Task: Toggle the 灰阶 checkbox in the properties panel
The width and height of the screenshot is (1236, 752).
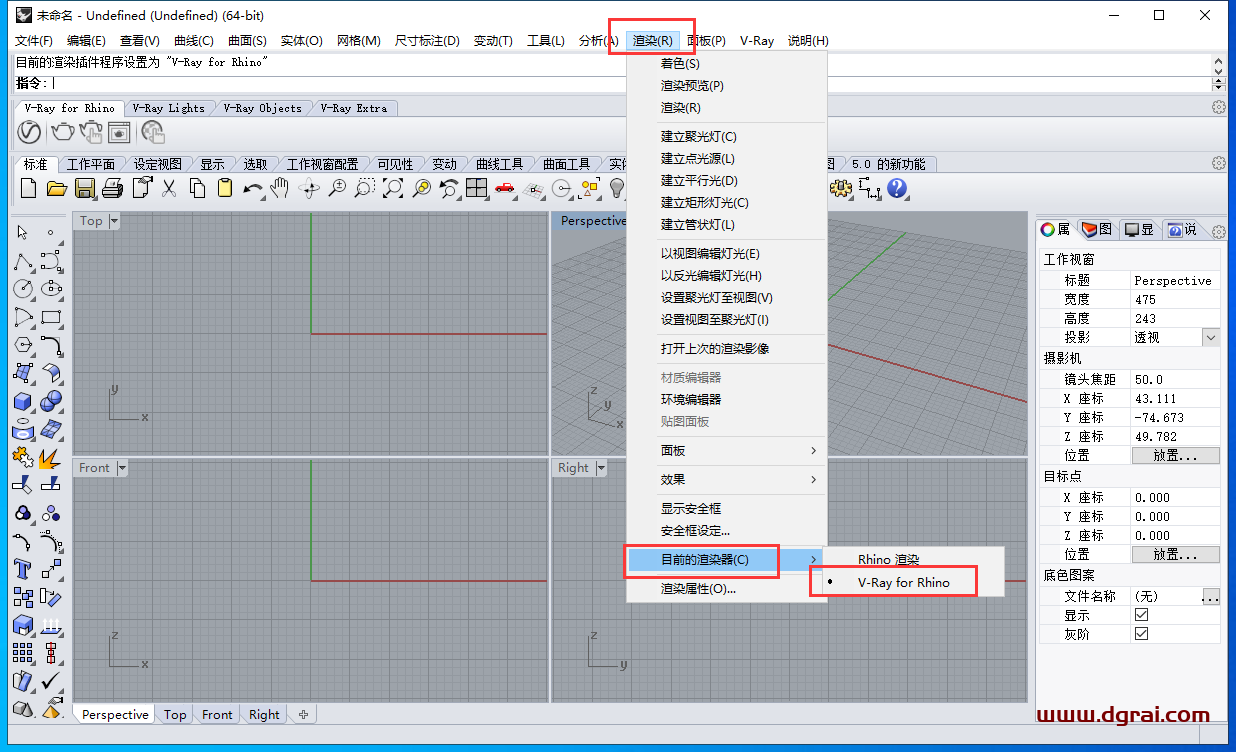Action: (1141, 633)
